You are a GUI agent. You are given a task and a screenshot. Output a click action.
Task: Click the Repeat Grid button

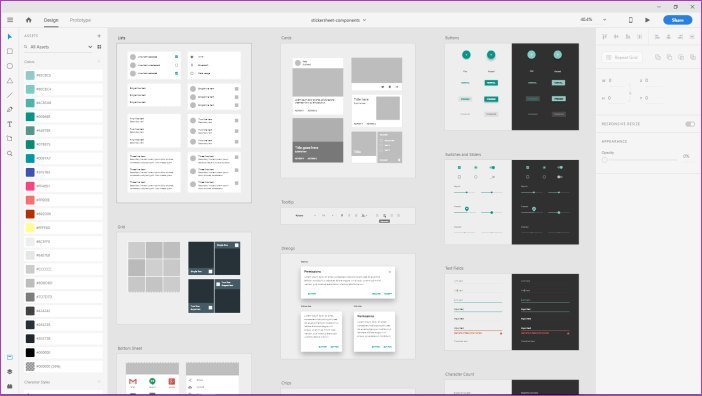tap(622, 57)
